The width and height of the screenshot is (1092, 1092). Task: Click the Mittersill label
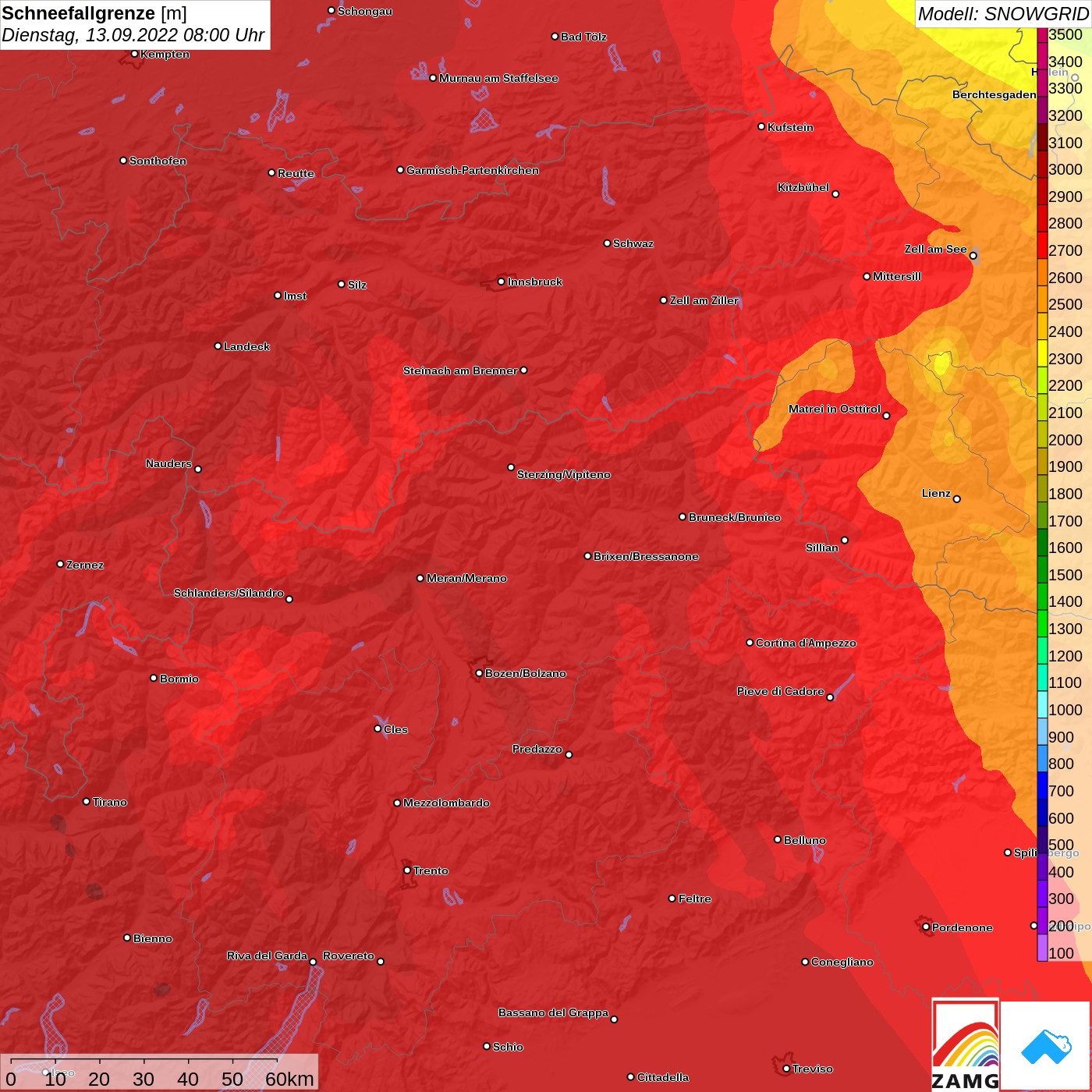coord(897,276)
